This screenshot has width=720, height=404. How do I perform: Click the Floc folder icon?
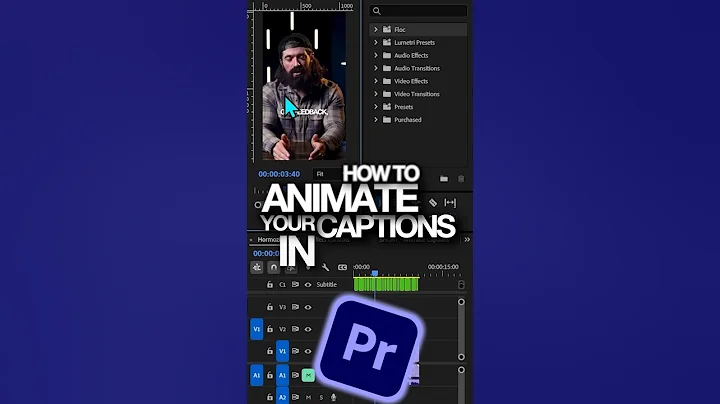(387, 29)
